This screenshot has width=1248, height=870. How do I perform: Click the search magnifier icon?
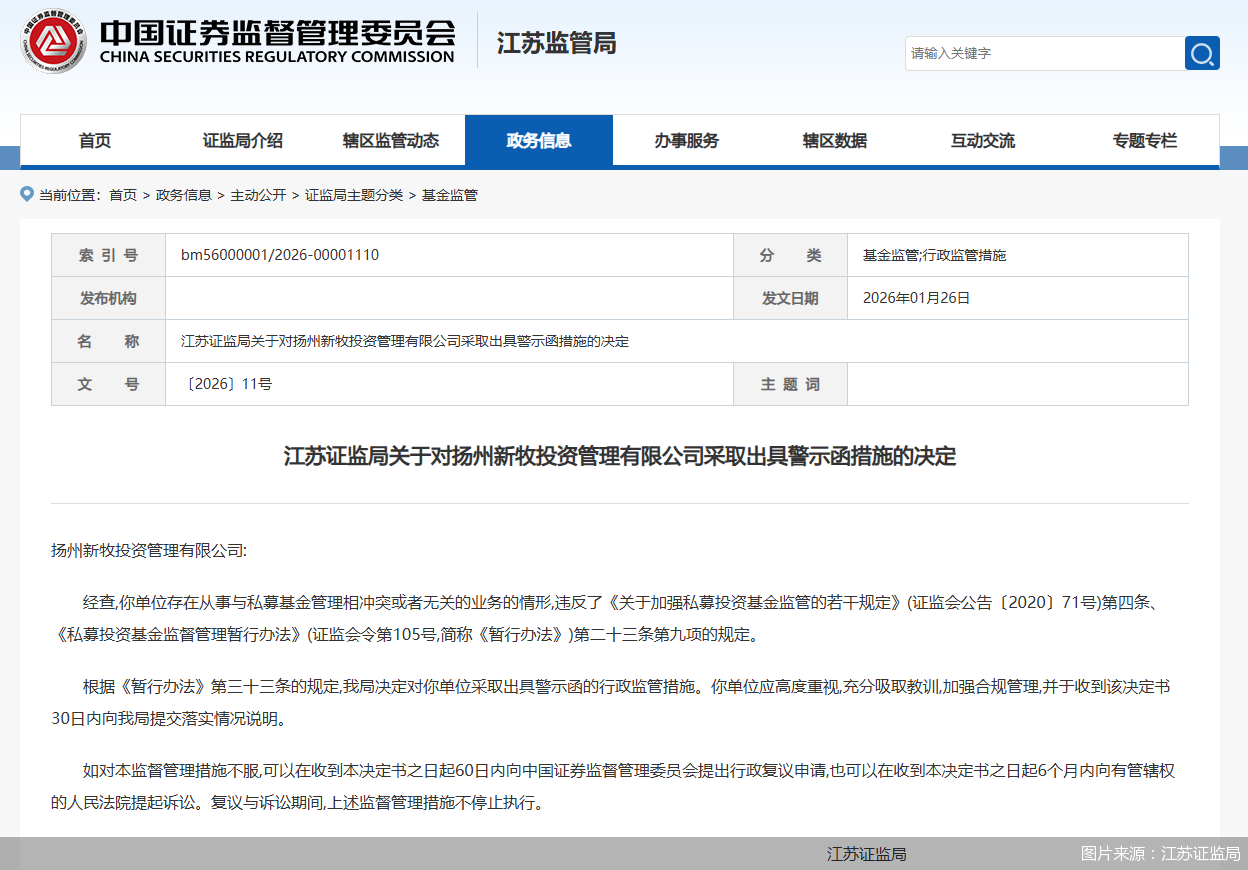[x=1201, y=53]
